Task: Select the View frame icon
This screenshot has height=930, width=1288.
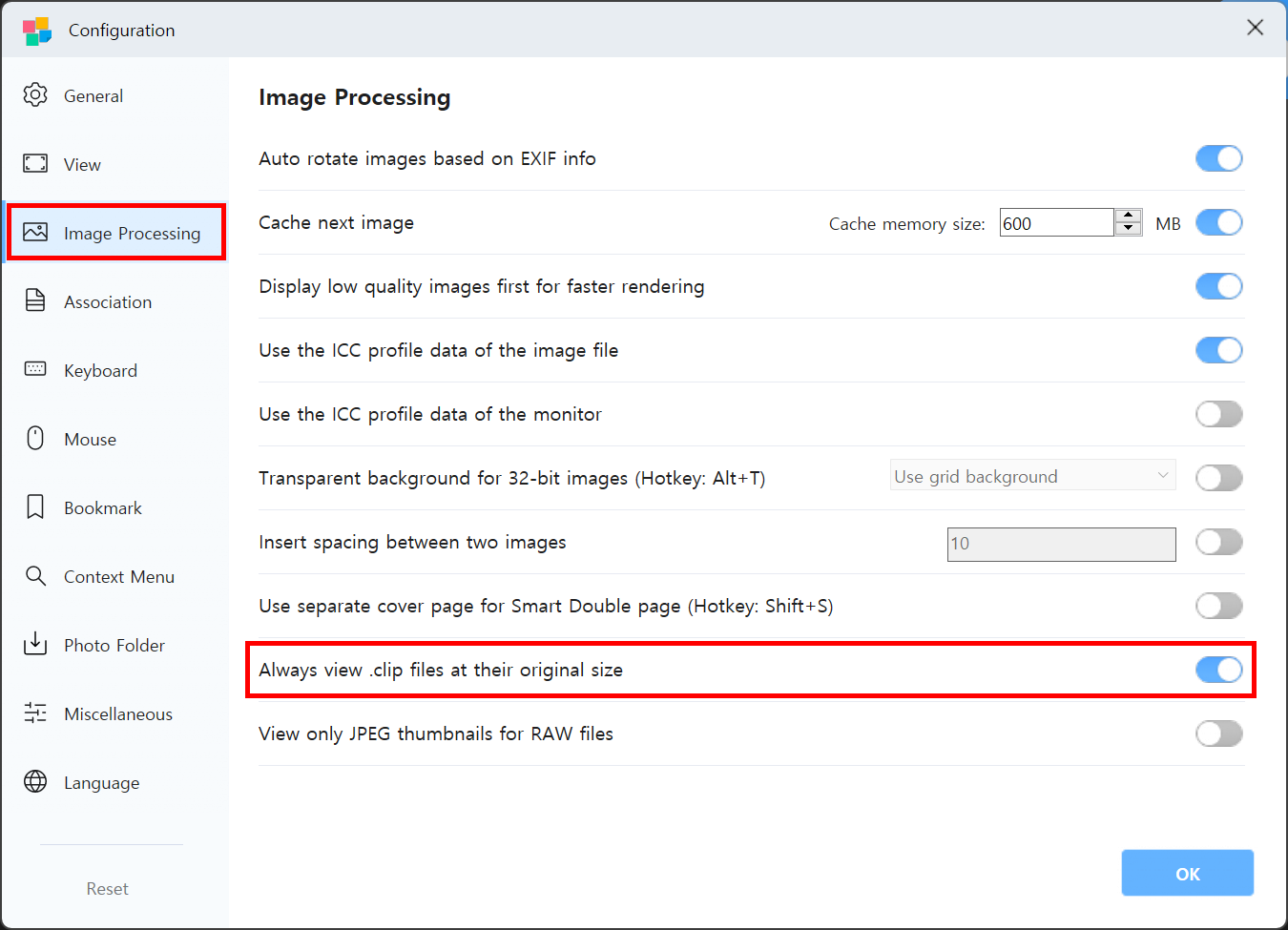Action: click(x=35, y=164)
